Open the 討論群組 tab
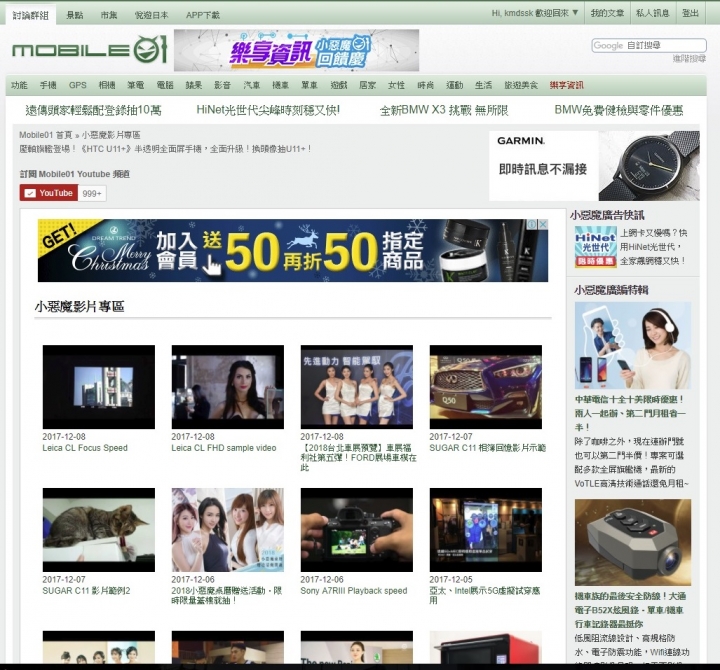 30,15
